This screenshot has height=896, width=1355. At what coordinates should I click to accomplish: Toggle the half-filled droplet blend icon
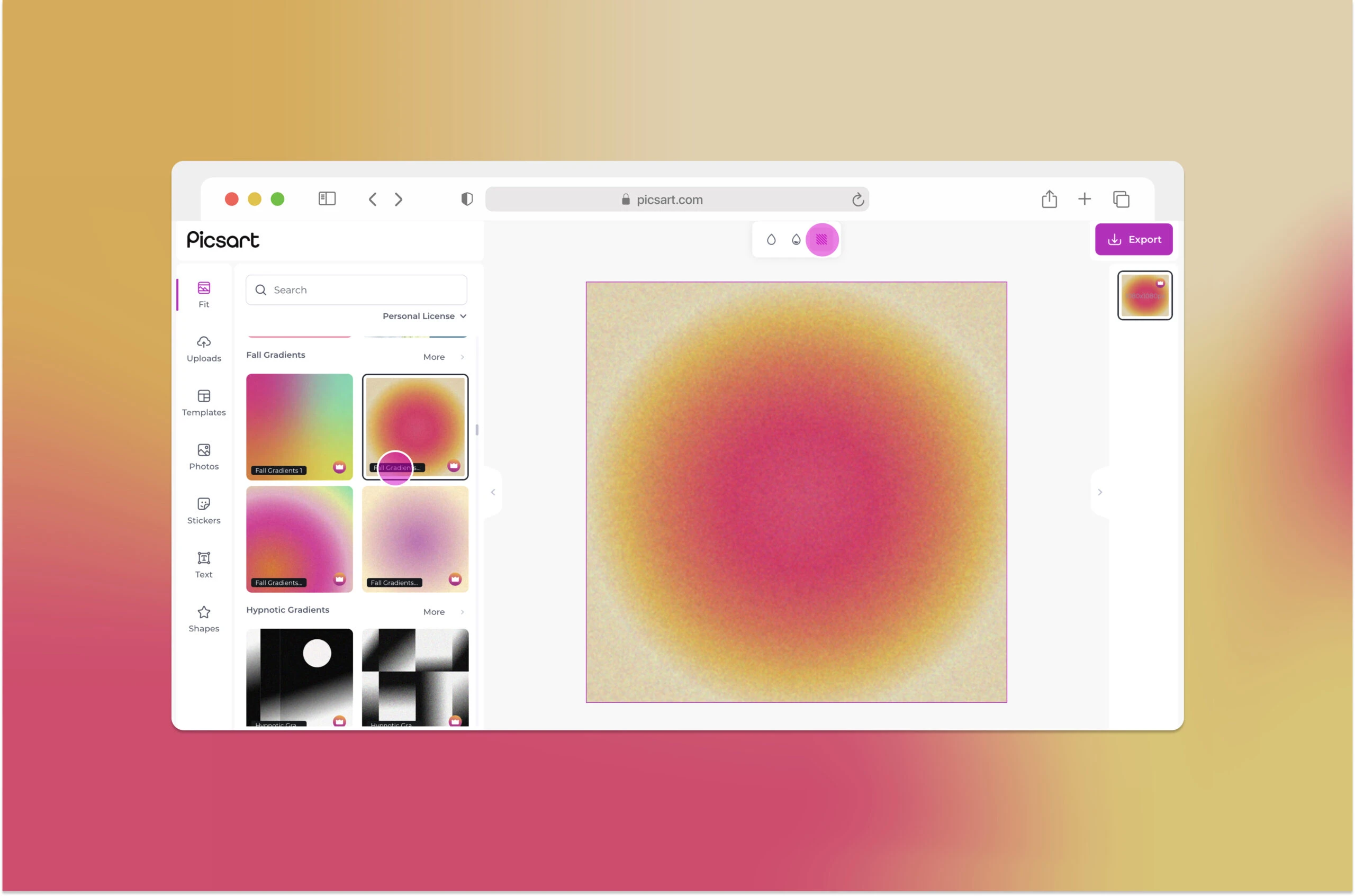(797, 239)
